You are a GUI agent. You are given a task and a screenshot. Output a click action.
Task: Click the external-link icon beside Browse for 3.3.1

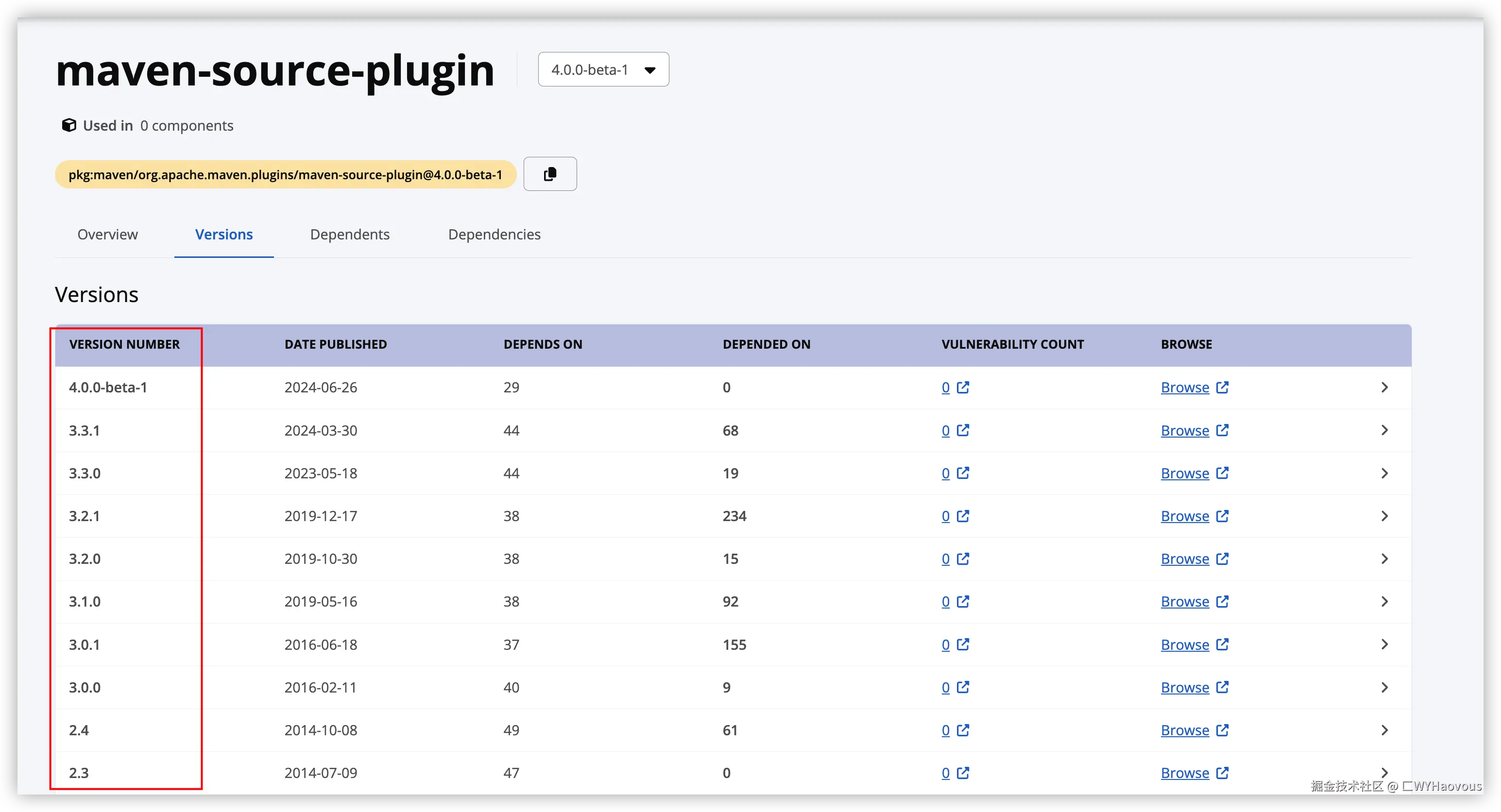pyautogui.click(x=1223, y=430)
